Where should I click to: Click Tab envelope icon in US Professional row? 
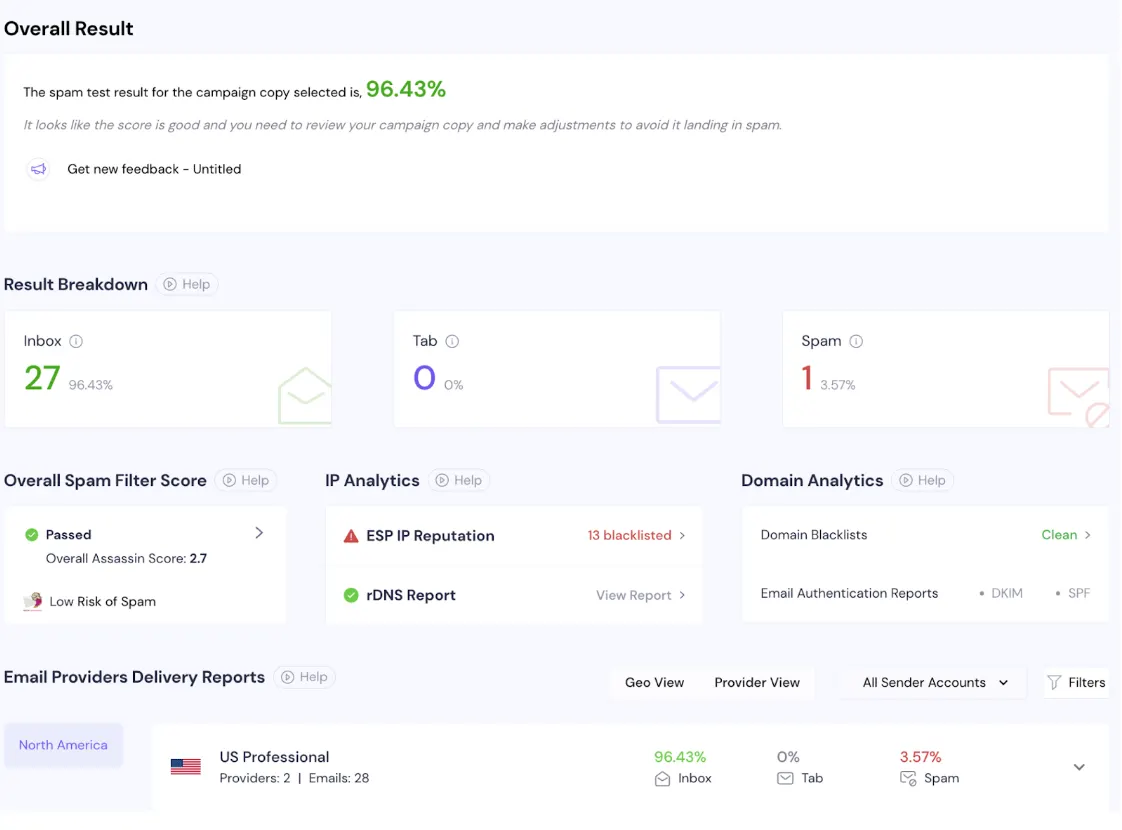[x=785, y=778]
